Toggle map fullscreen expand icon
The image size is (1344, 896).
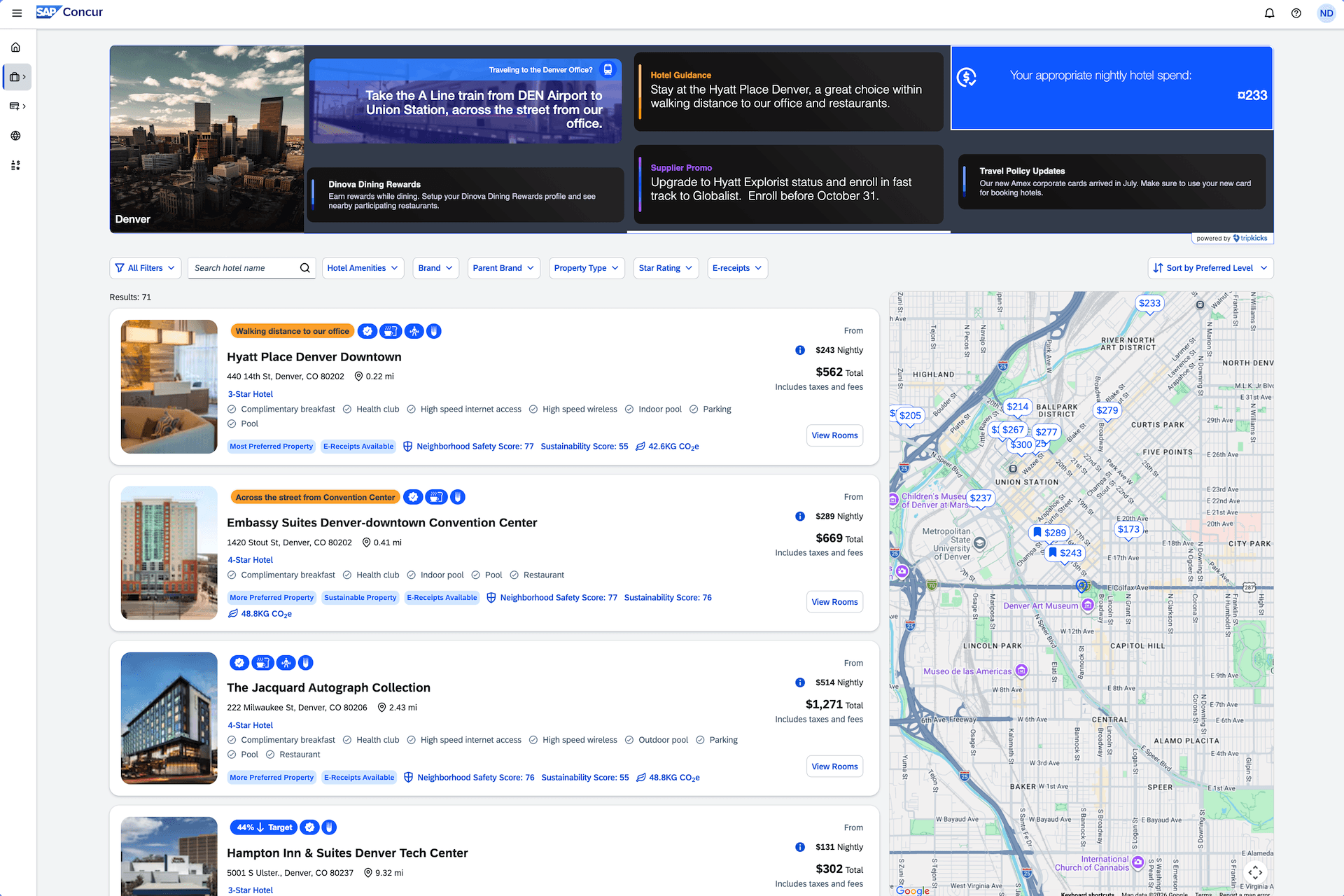1254,871
